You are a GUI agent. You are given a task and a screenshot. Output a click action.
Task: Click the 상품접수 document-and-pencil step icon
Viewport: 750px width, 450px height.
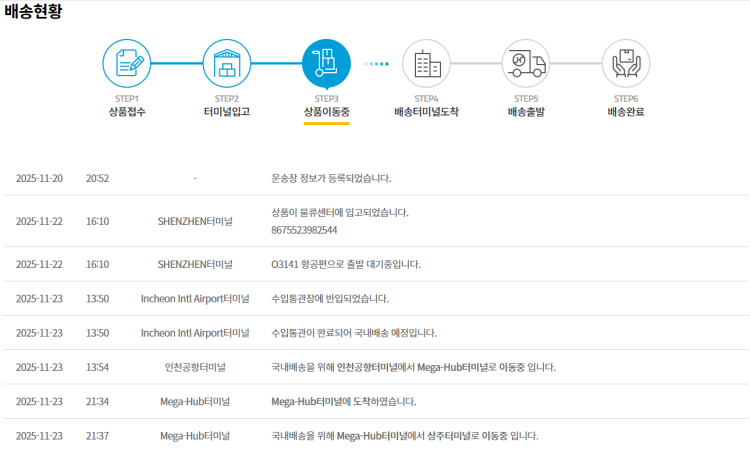click(127, 64)
